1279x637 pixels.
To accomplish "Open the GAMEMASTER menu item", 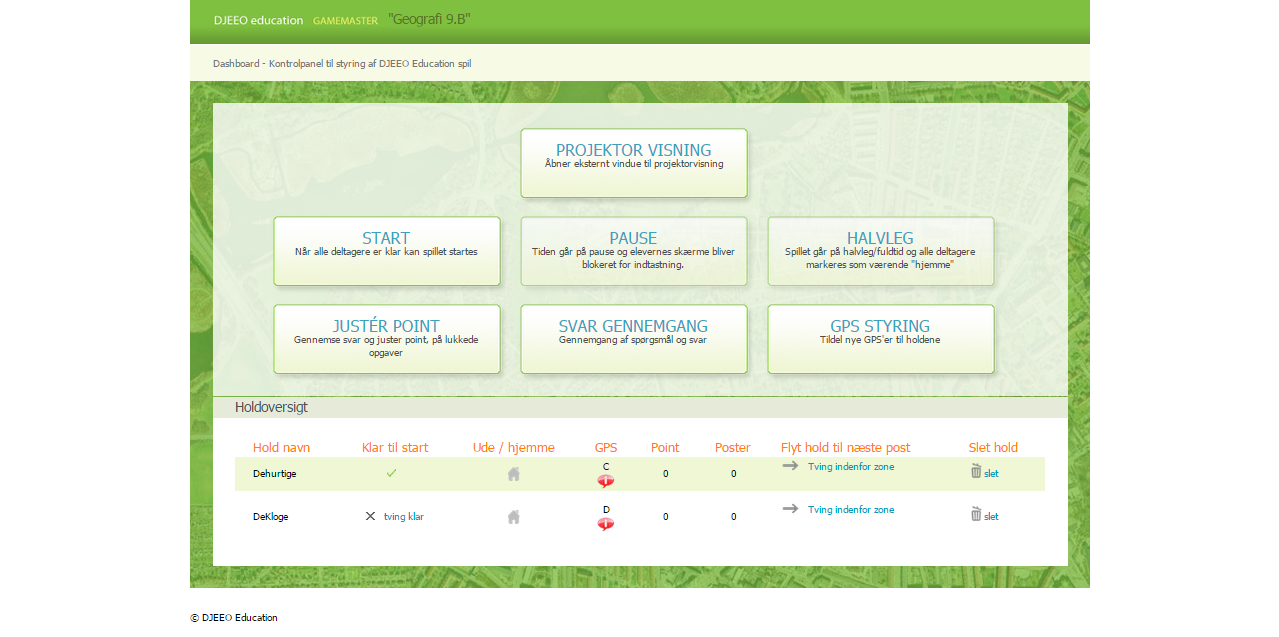I will coord(344,20).
